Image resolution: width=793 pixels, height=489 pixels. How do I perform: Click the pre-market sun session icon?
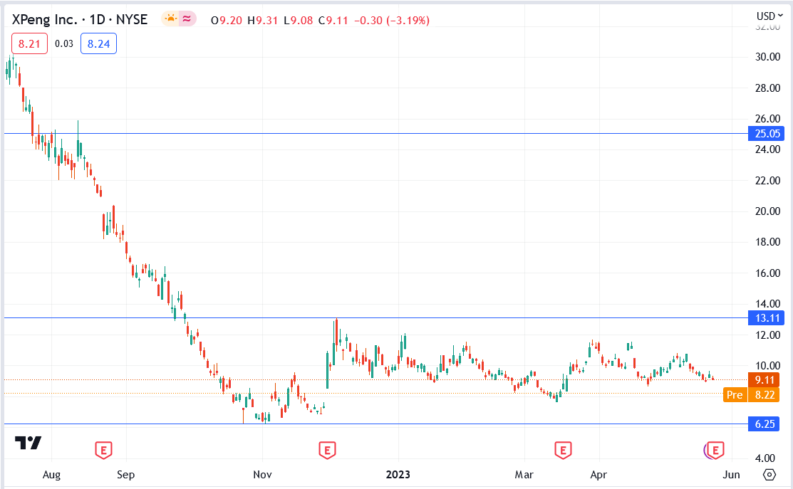[x=171, y=19]
